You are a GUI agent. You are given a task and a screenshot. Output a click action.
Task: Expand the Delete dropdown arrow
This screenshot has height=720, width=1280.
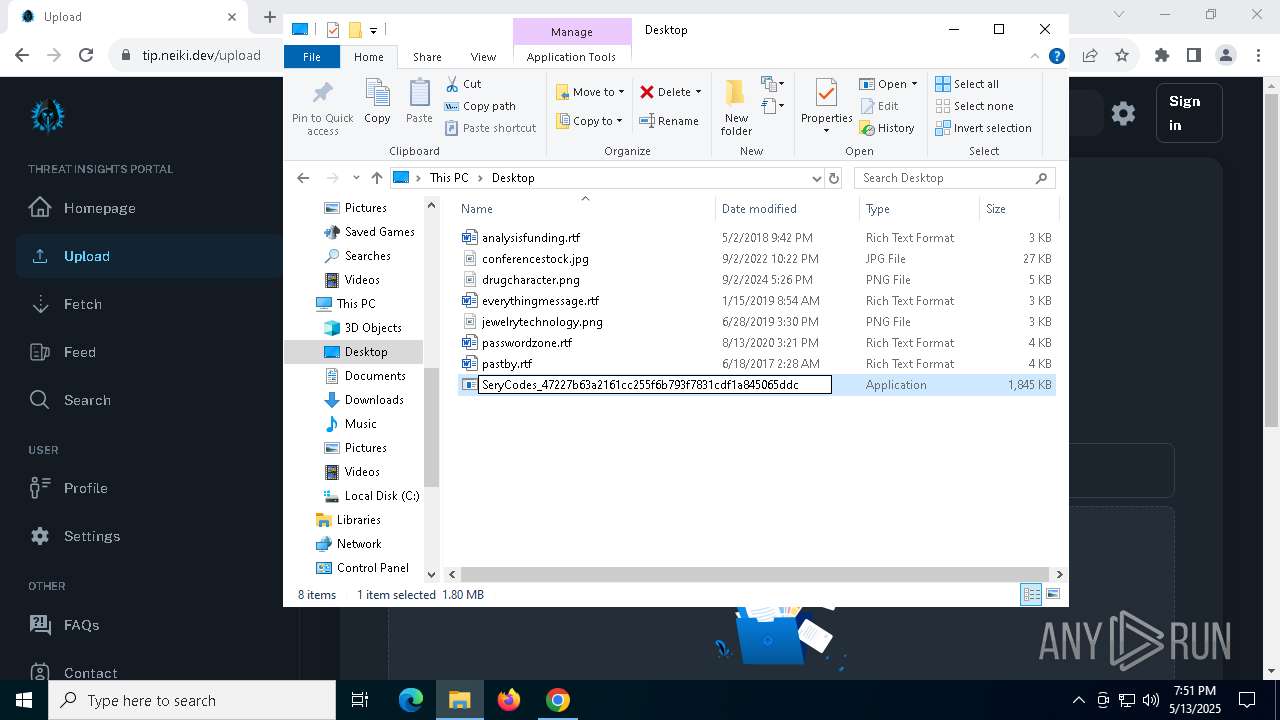point(698,92)
